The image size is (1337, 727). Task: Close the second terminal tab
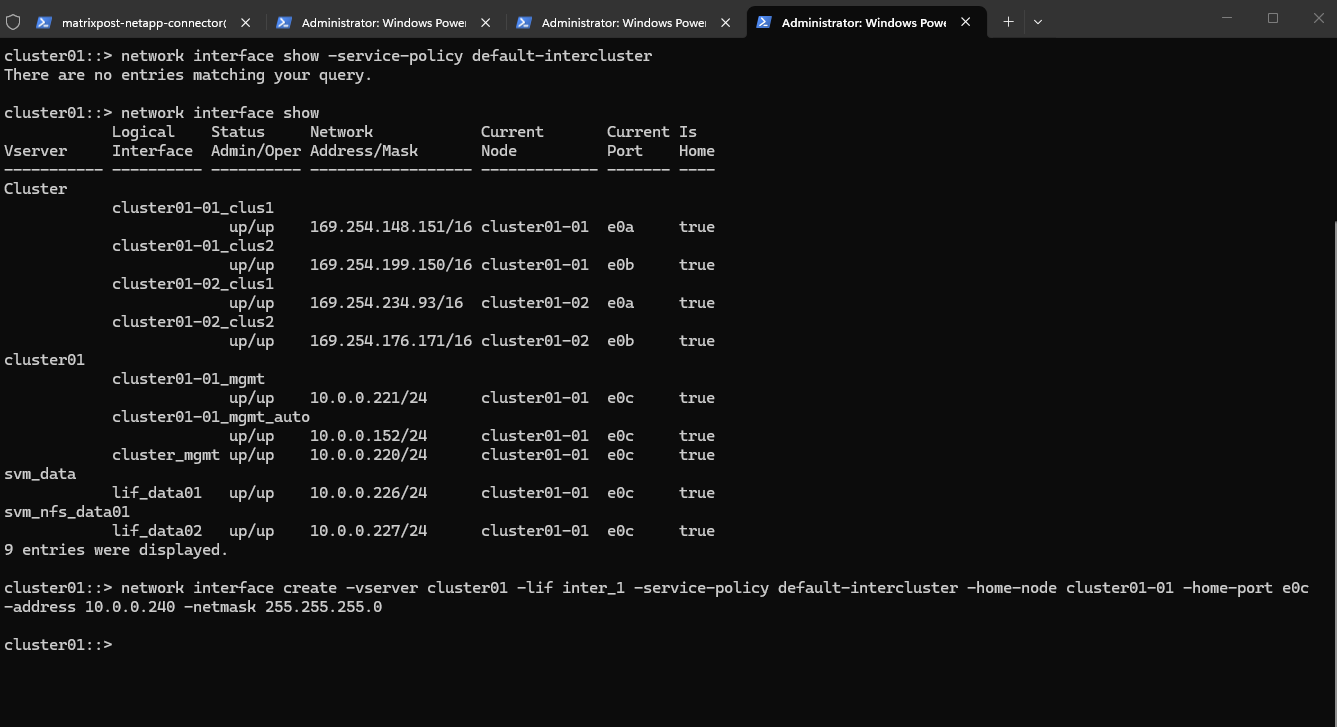click(486, 22)
